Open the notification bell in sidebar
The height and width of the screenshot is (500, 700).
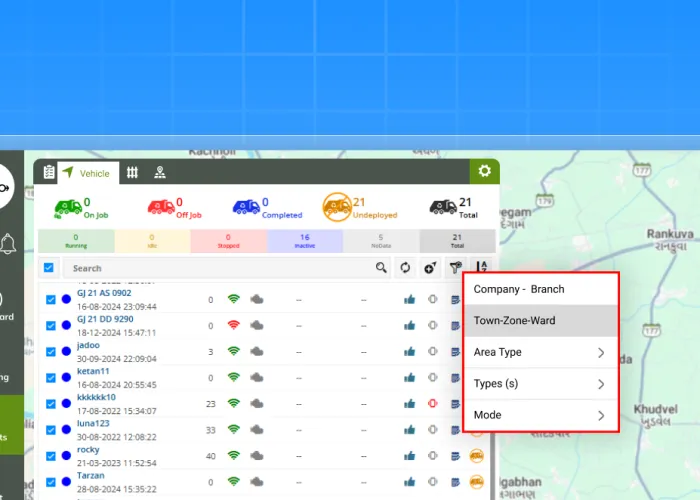tap(8, 243)
